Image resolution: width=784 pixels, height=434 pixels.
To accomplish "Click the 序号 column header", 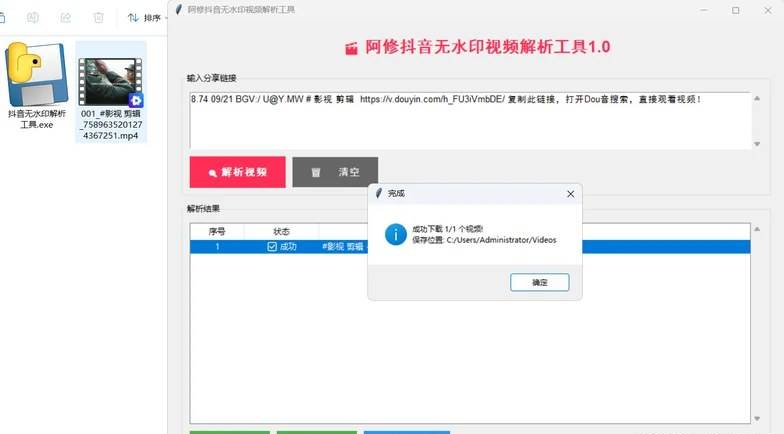I will point(217,232).
